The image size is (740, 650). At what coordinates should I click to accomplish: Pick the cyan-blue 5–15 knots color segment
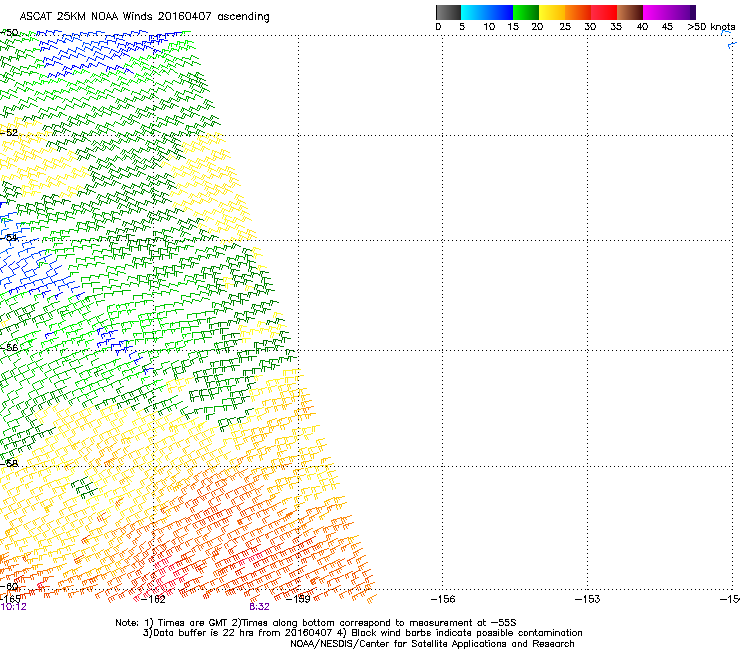tap(487, 12)
